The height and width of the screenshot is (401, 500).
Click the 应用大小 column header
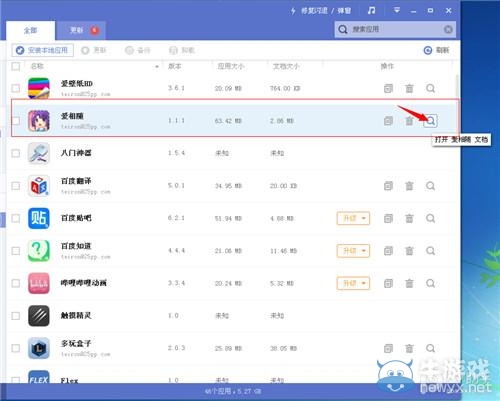231,66
